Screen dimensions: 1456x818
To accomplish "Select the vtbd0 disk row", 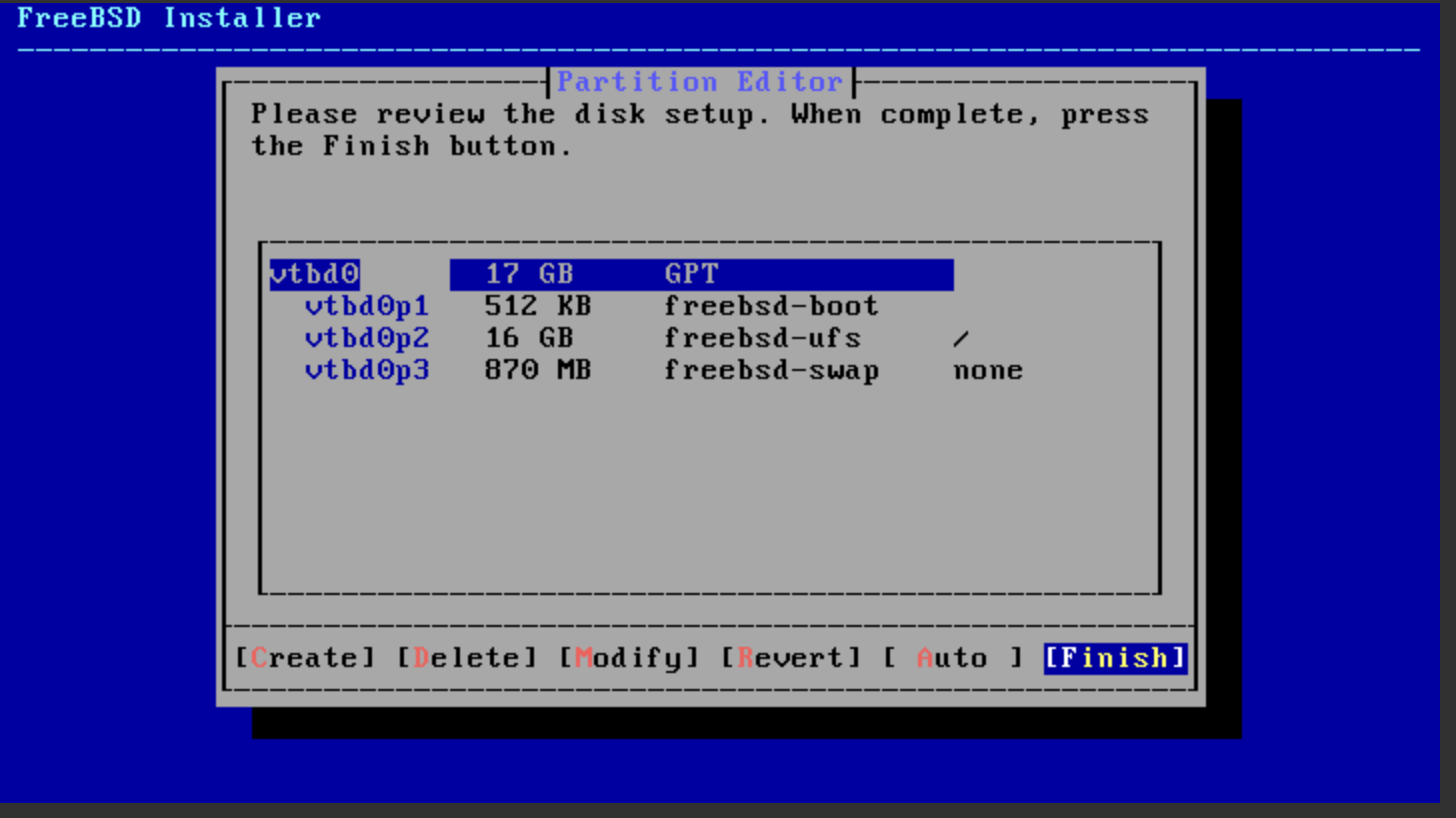I will [x=611, y=274].
